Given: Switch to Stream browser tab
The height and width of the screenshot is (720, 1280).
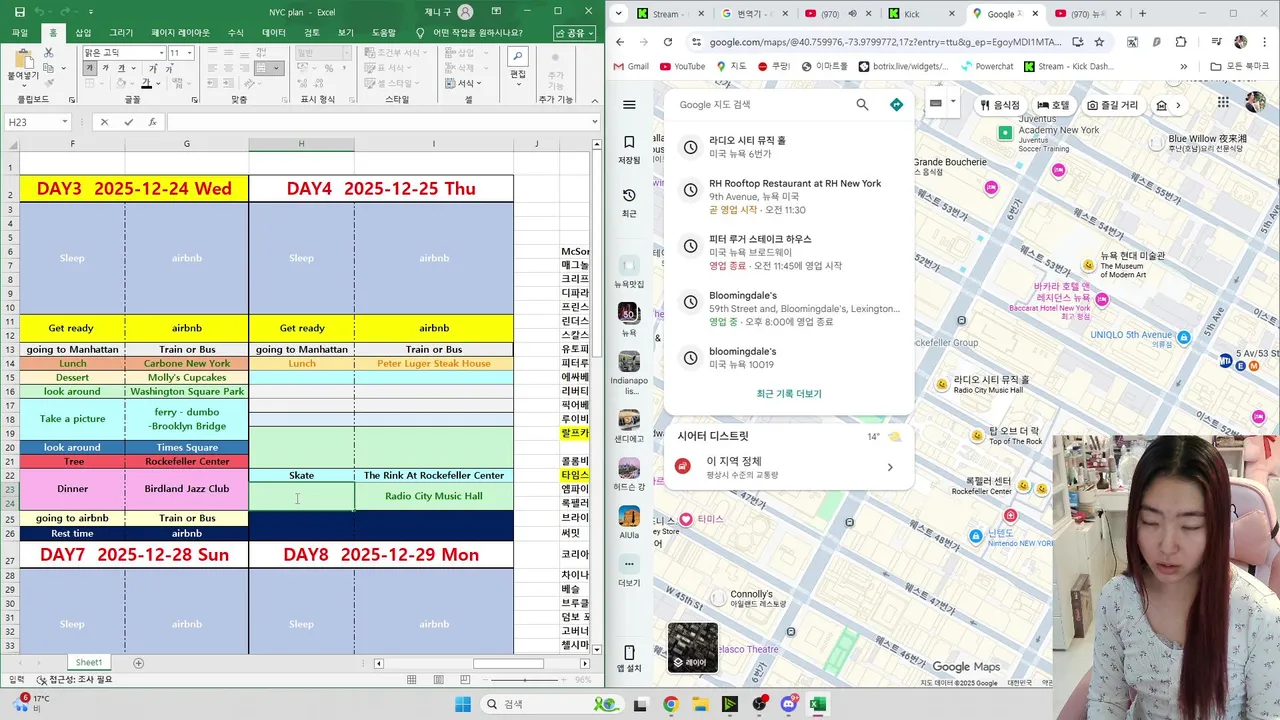Looking at the screenshot, I should pos(670,14).
